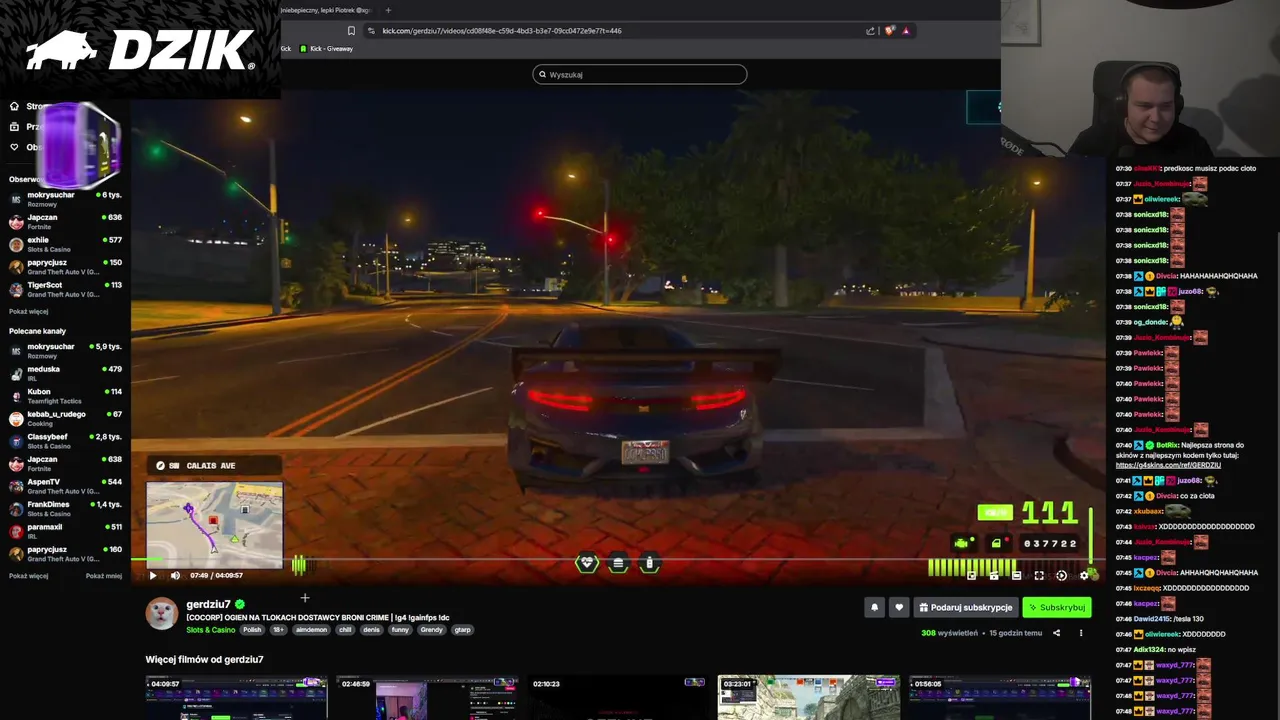
Task: Collapse recommended channels with Pokaż mniej
Action: (104, 576)
